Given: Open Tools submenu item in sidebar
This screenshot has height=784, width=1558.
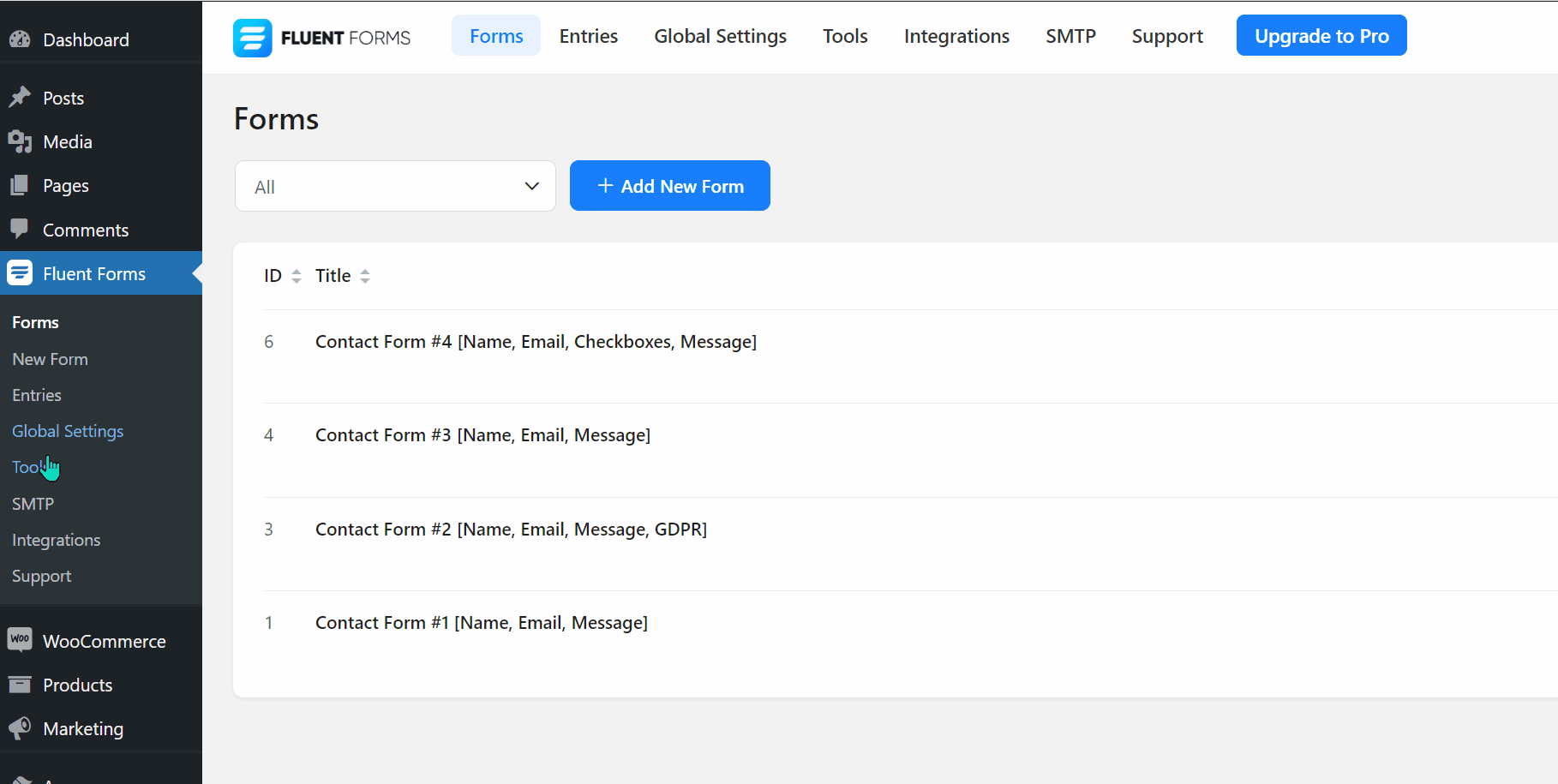Looking at the screenshot, I should (x=32, y=467).
